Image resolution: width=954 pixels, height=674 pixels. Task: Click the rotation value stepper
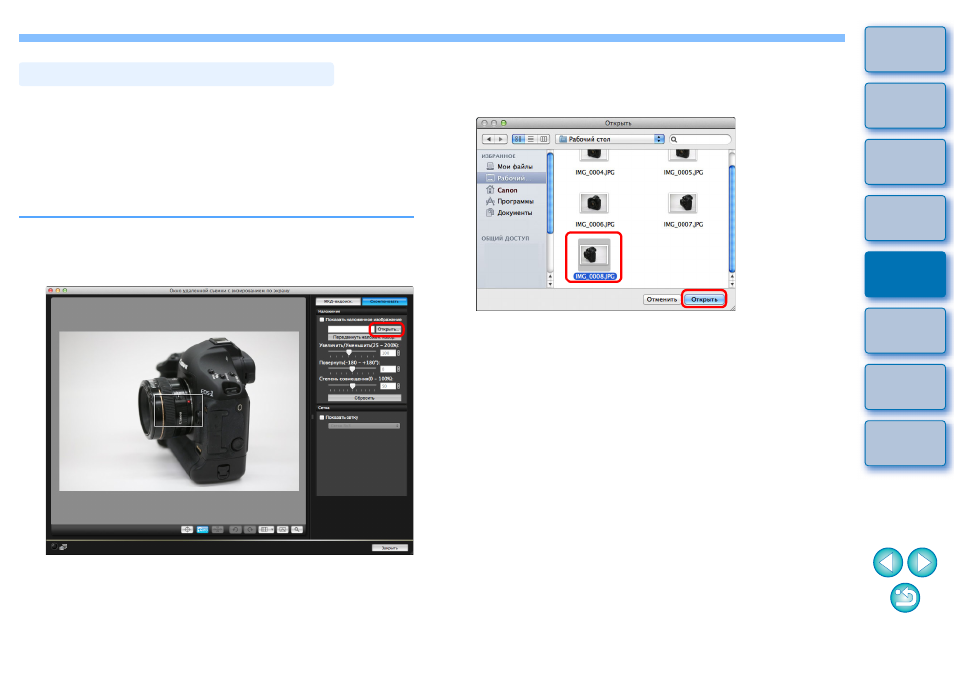tap(399, 369)
